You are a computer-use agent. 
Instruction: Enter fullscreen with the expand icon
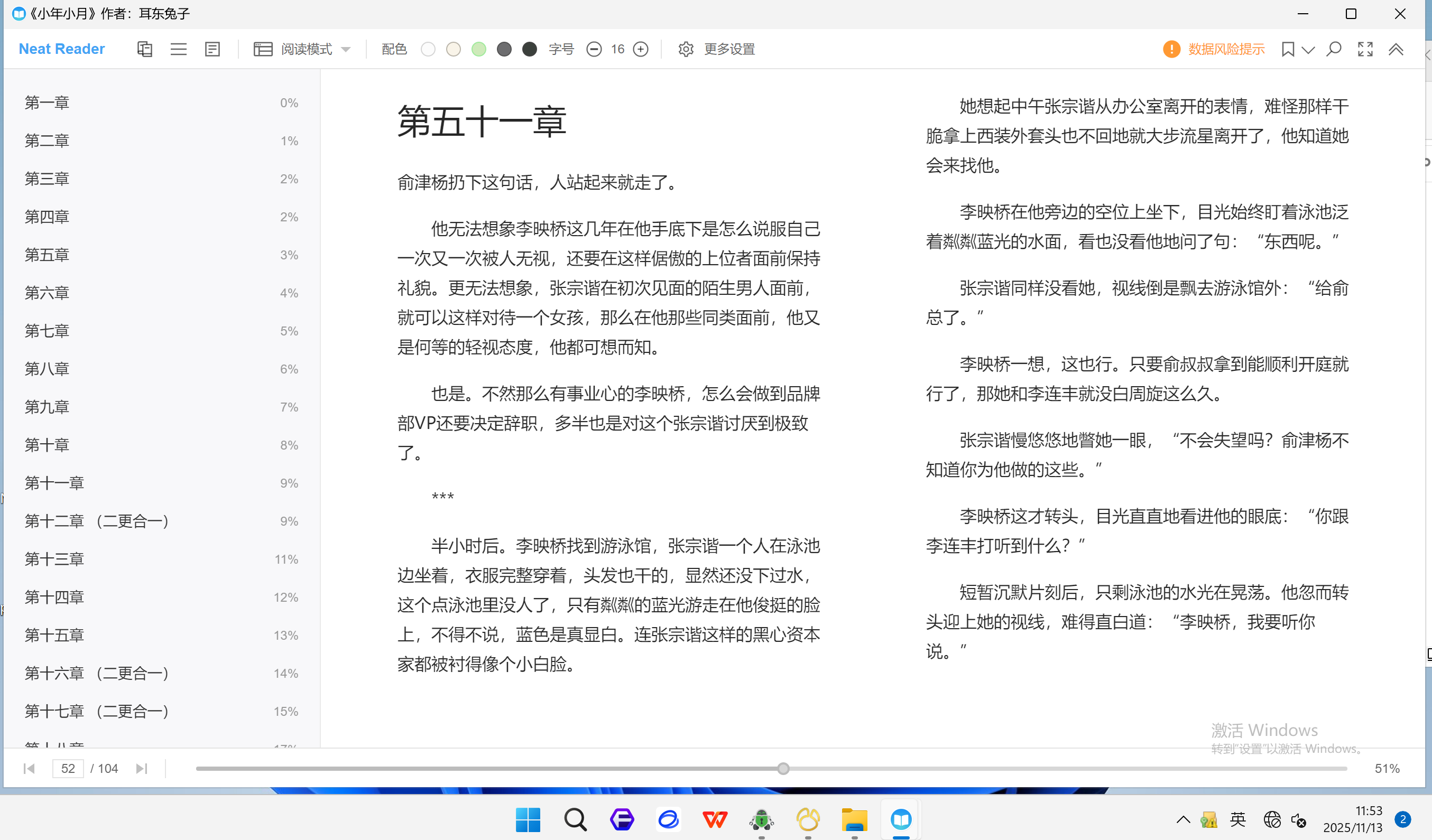[1365, 50]
